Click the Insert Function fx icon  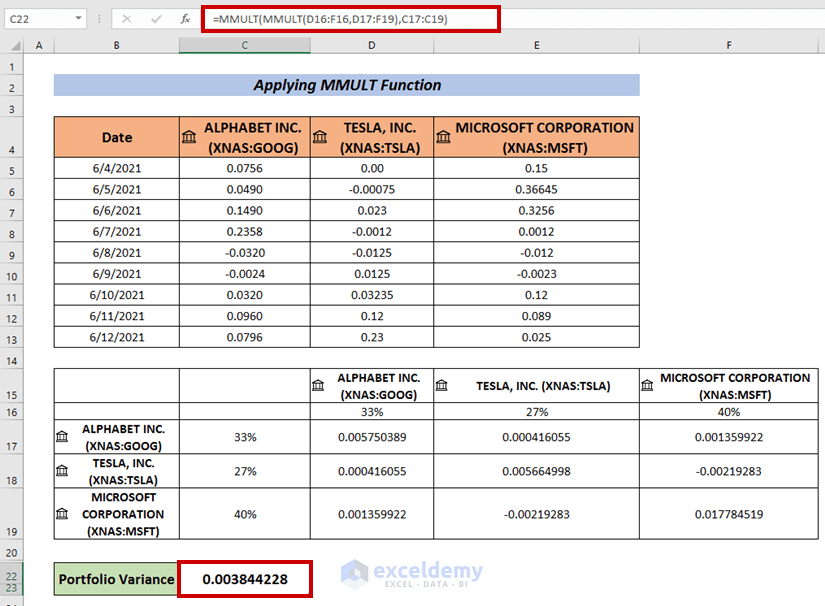click(185, 19)
